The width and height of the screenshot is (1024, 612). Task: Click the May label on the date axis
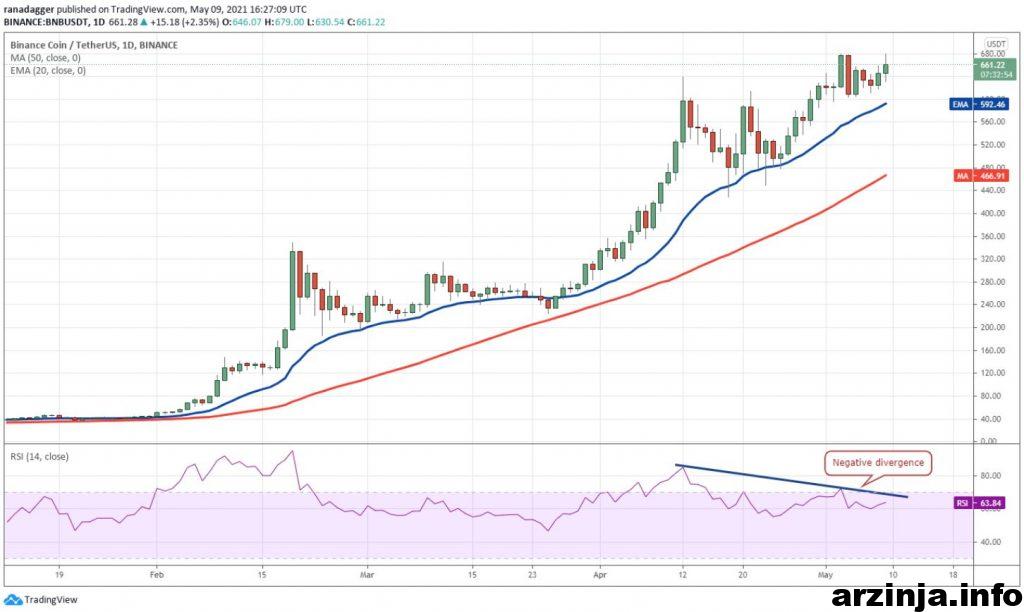(825, 577)
